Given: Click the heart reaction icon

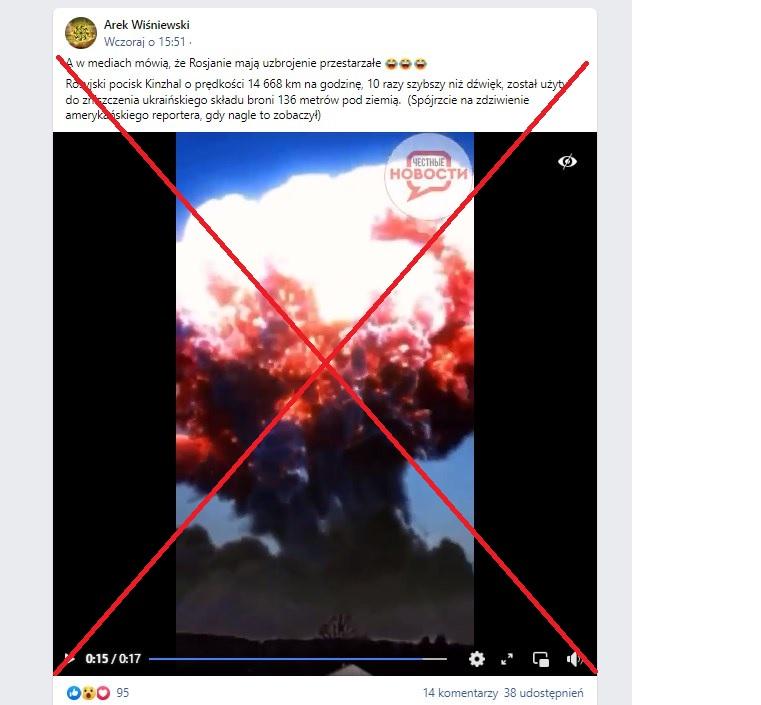Looking at the screenshot, I should pos(103,693).
